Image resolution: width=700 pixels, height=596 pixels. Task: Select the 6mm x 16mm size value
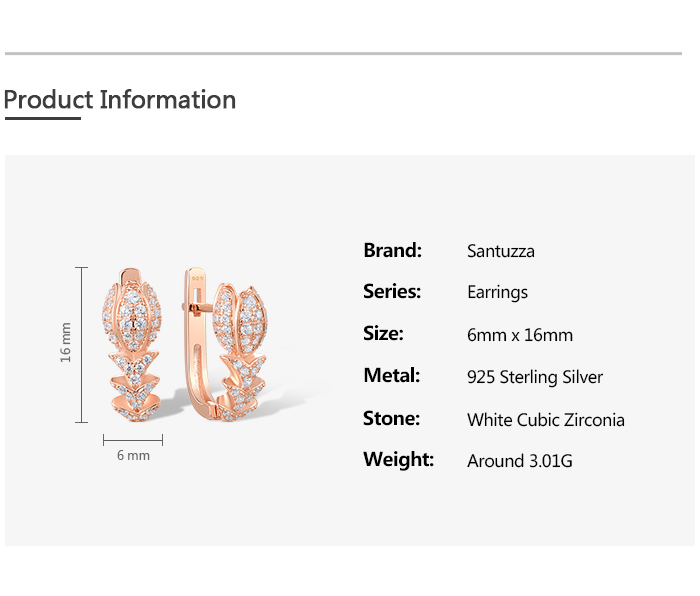[x=520, y=335]
